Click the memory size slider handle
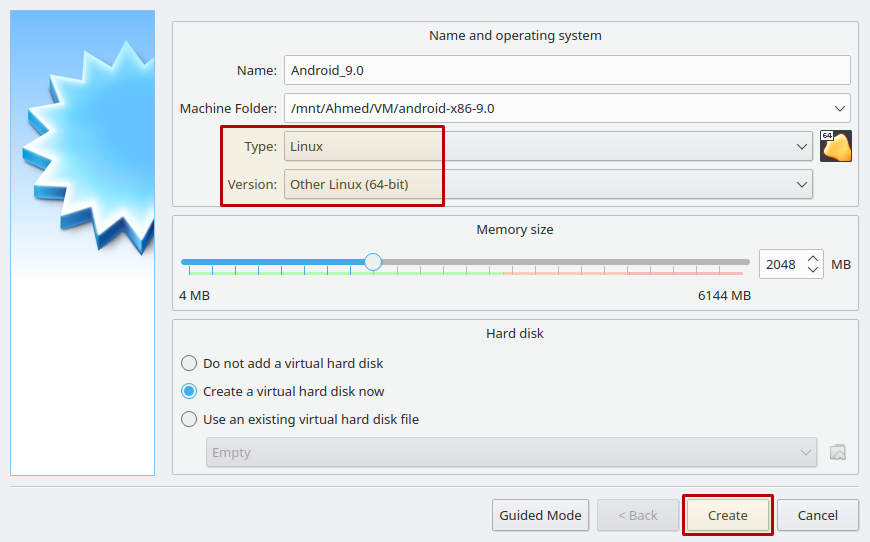Screen dimensions: 870x542 tap(373, 262)
